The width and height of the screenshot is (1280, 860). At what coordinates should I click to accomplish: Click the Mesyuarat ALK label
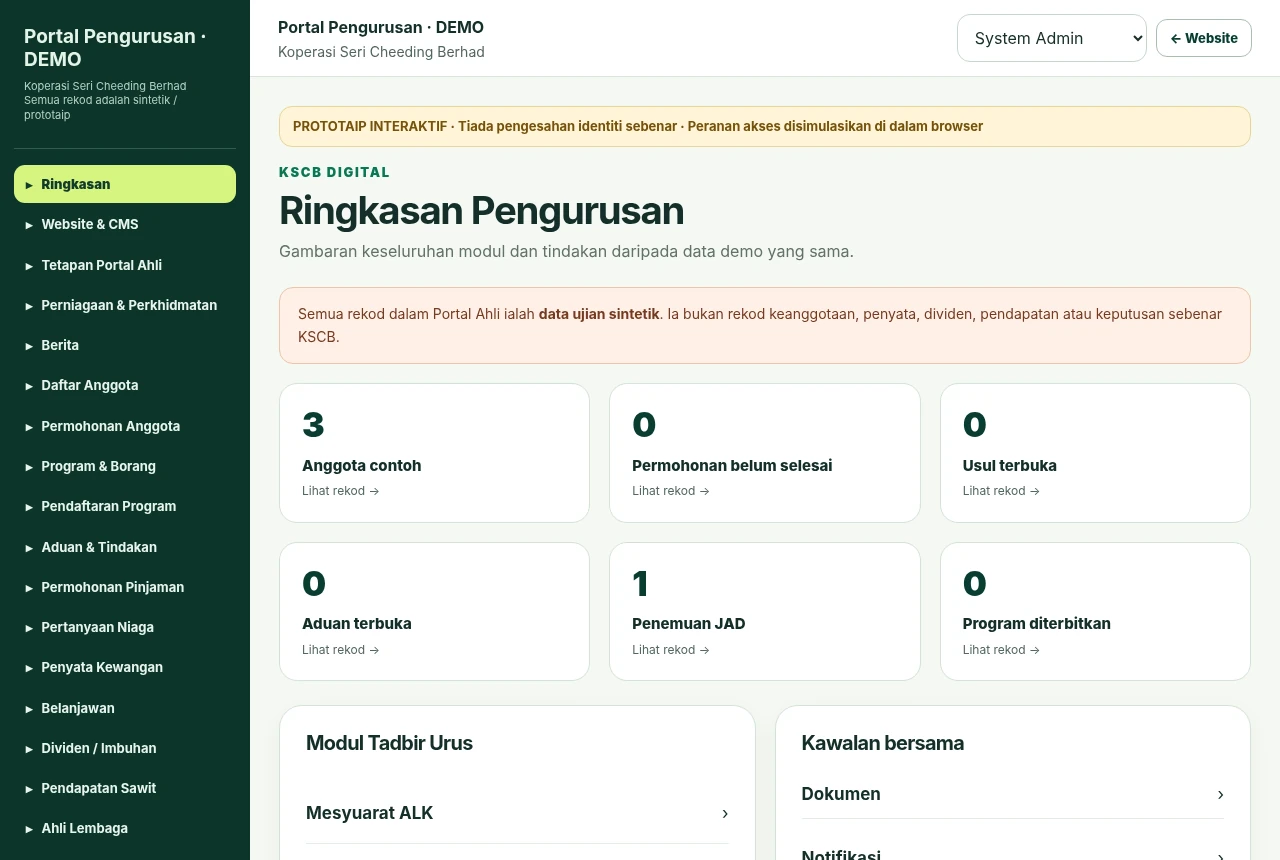(369, 813)
